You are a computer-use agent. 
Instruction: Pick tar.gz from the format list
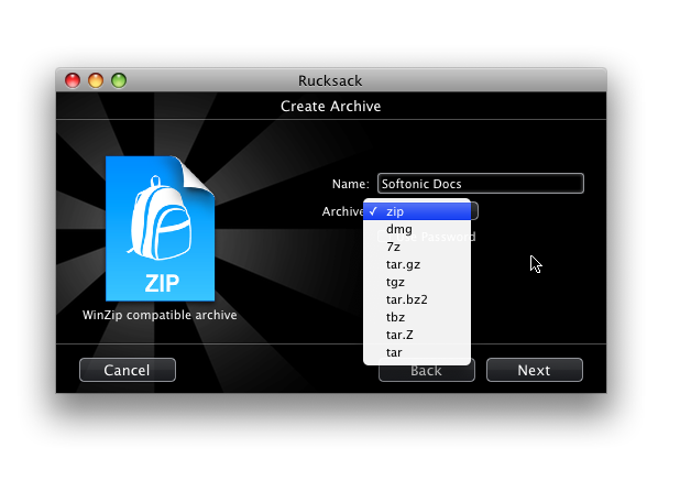coord(417,264)
